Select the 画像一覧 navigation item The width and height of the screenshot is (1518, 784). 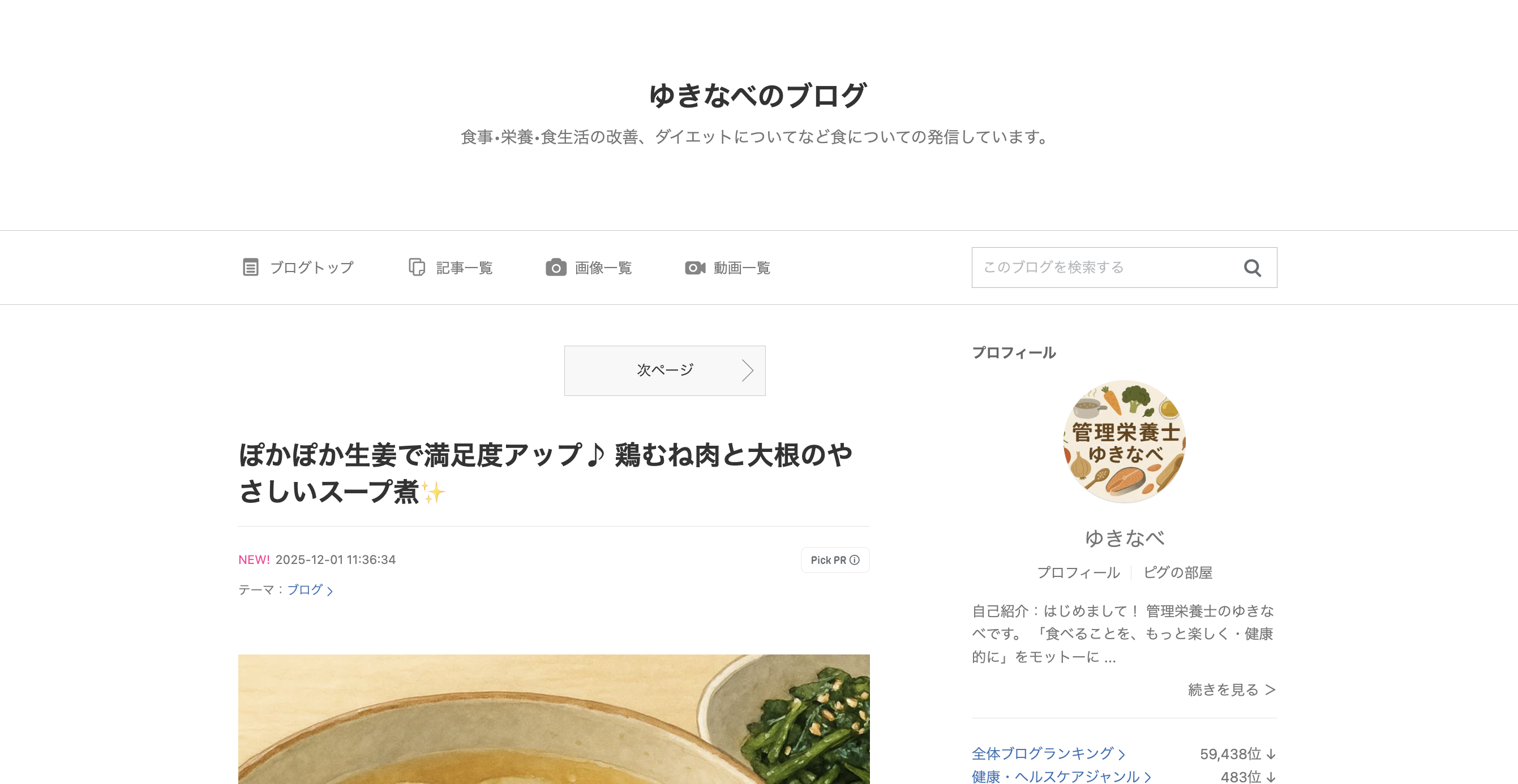(589, 268)
